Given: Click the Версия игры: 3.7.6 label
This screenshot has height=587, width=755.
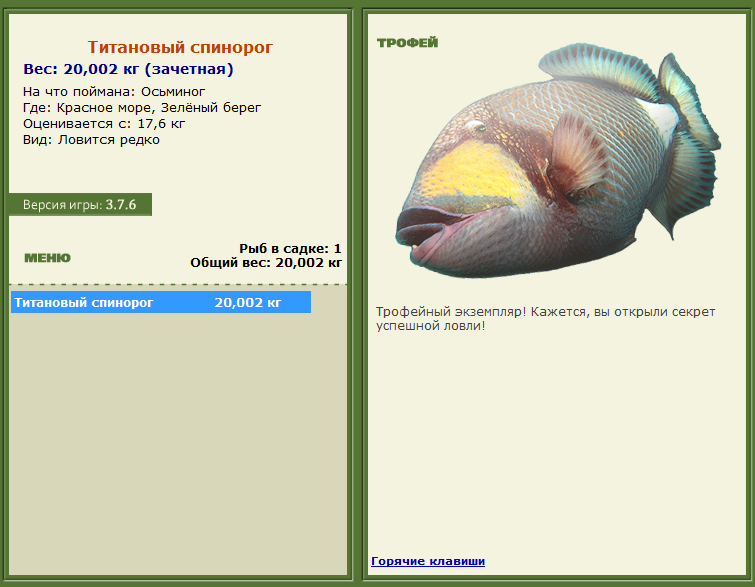Looking at the screenshot, I should 80,205.
